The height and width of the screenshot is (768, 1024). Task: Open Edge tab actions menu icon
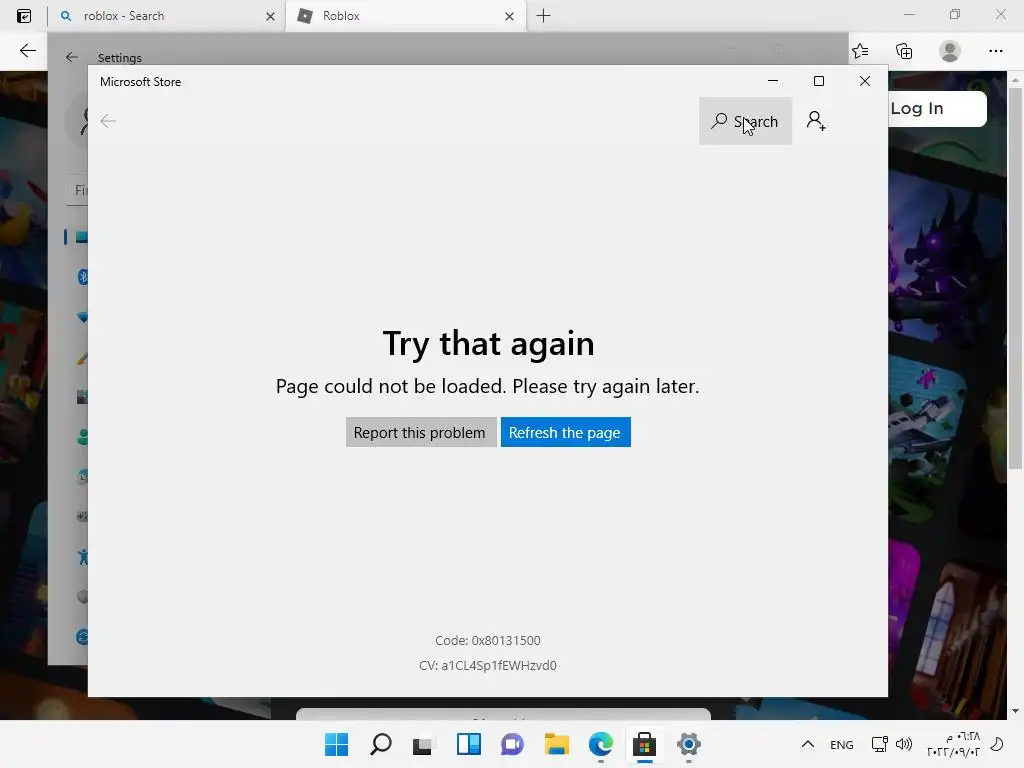(x=24, y=16)
